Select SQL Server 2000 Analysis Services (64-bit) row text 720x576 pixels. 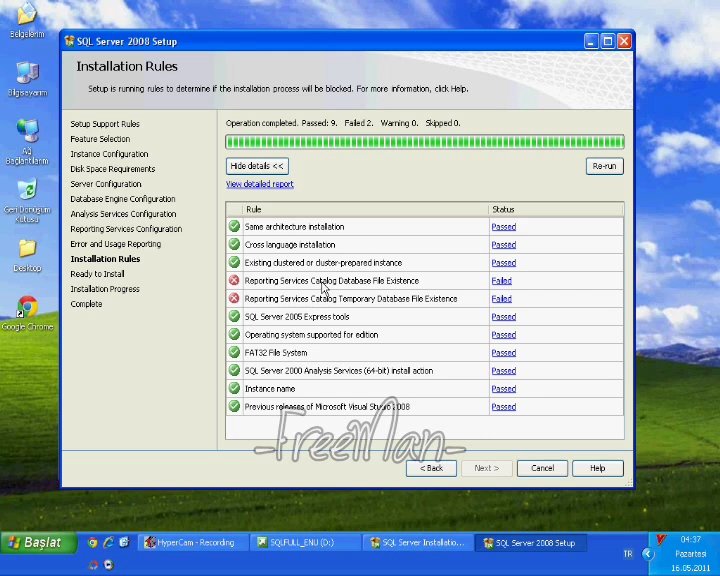tap(338, 371)
